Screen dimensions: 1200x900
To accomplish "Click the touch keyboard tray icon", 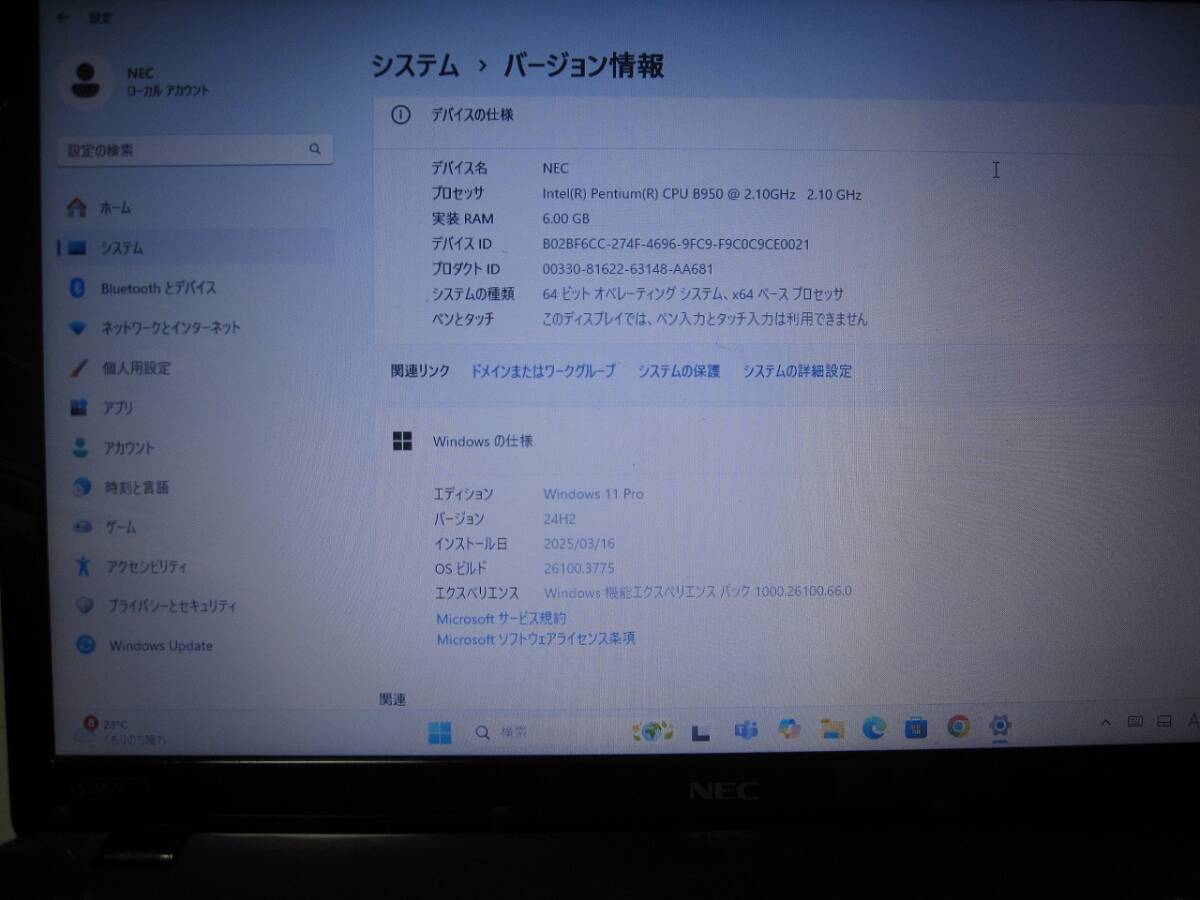I will [1135, 721].
